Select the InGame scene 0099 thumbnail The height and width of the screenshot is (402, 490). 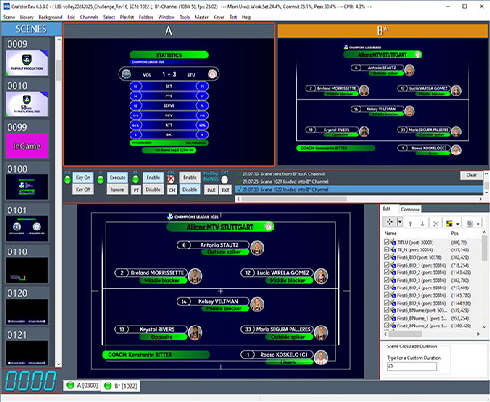pyautogui.click(x=27, y=146)
